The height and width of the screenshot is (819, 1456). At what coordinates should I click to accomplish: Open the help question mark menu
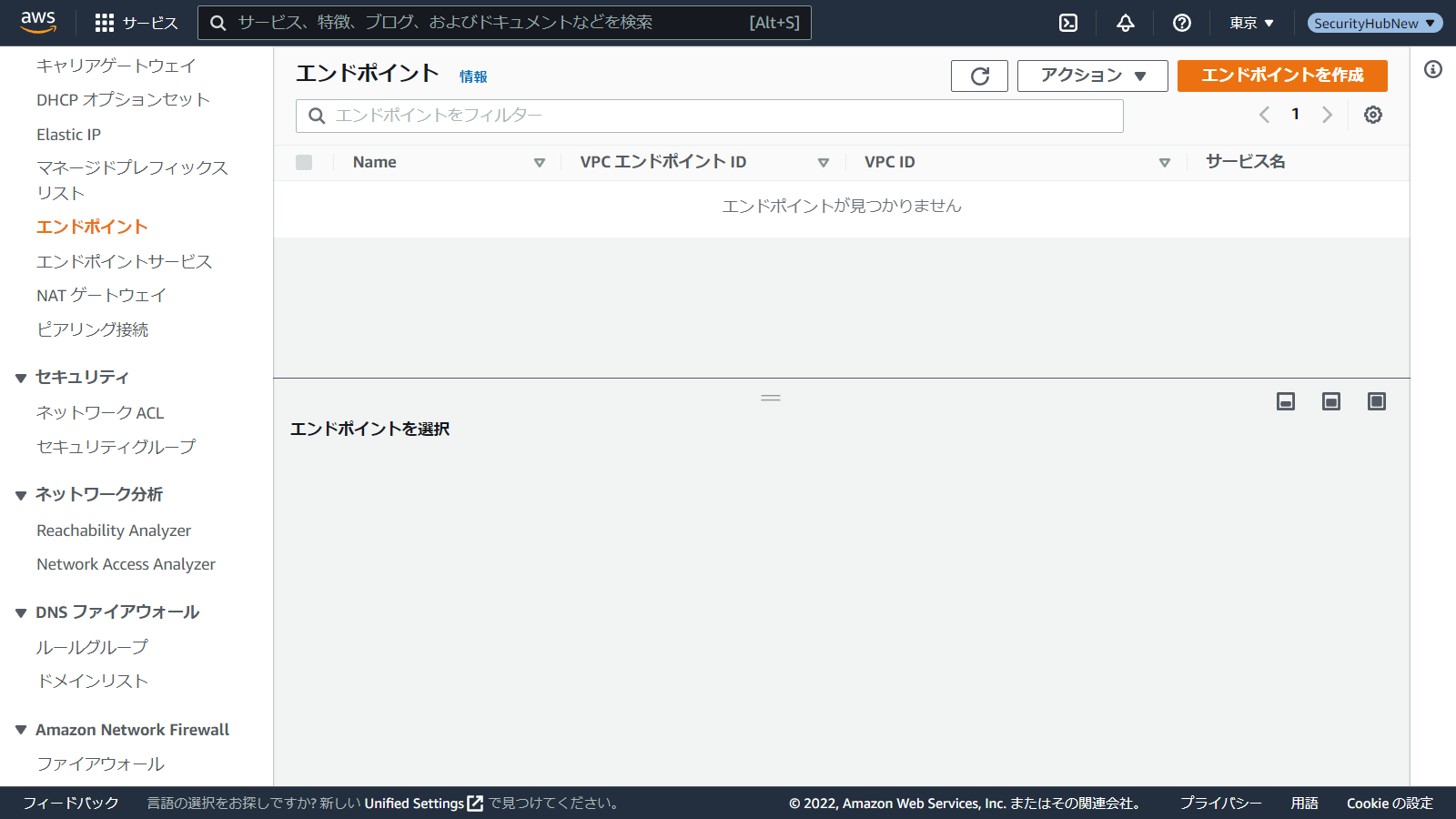tap(1182, 23)
